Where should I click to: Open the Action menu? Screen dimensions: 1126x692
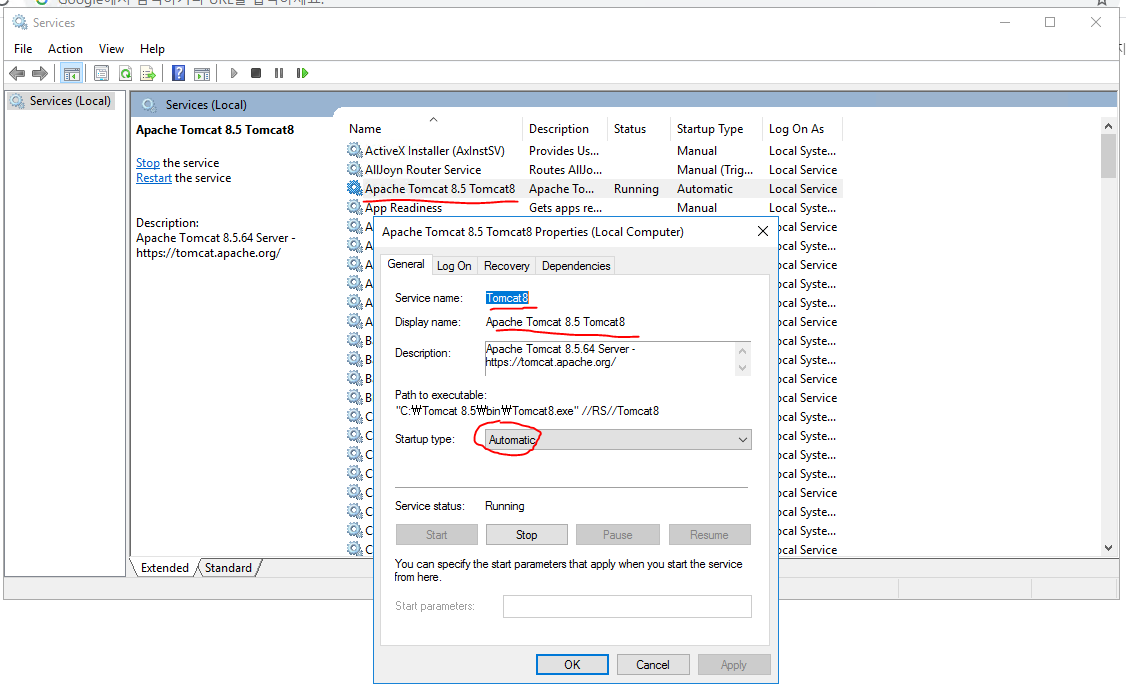65,49
